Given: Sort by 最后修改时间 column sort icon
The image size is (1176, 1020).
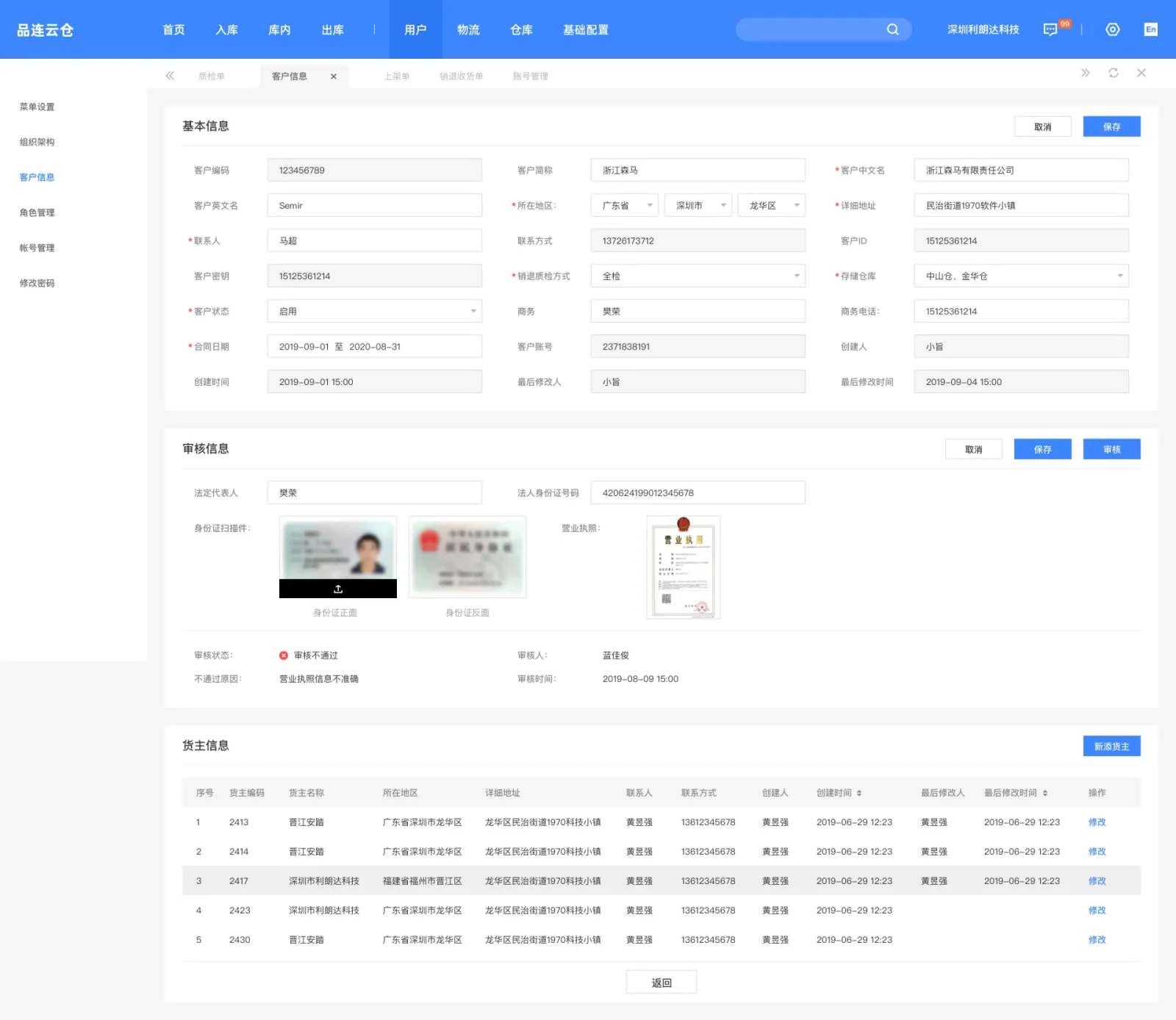Looking at the screenshot, I should point(1045,793).
